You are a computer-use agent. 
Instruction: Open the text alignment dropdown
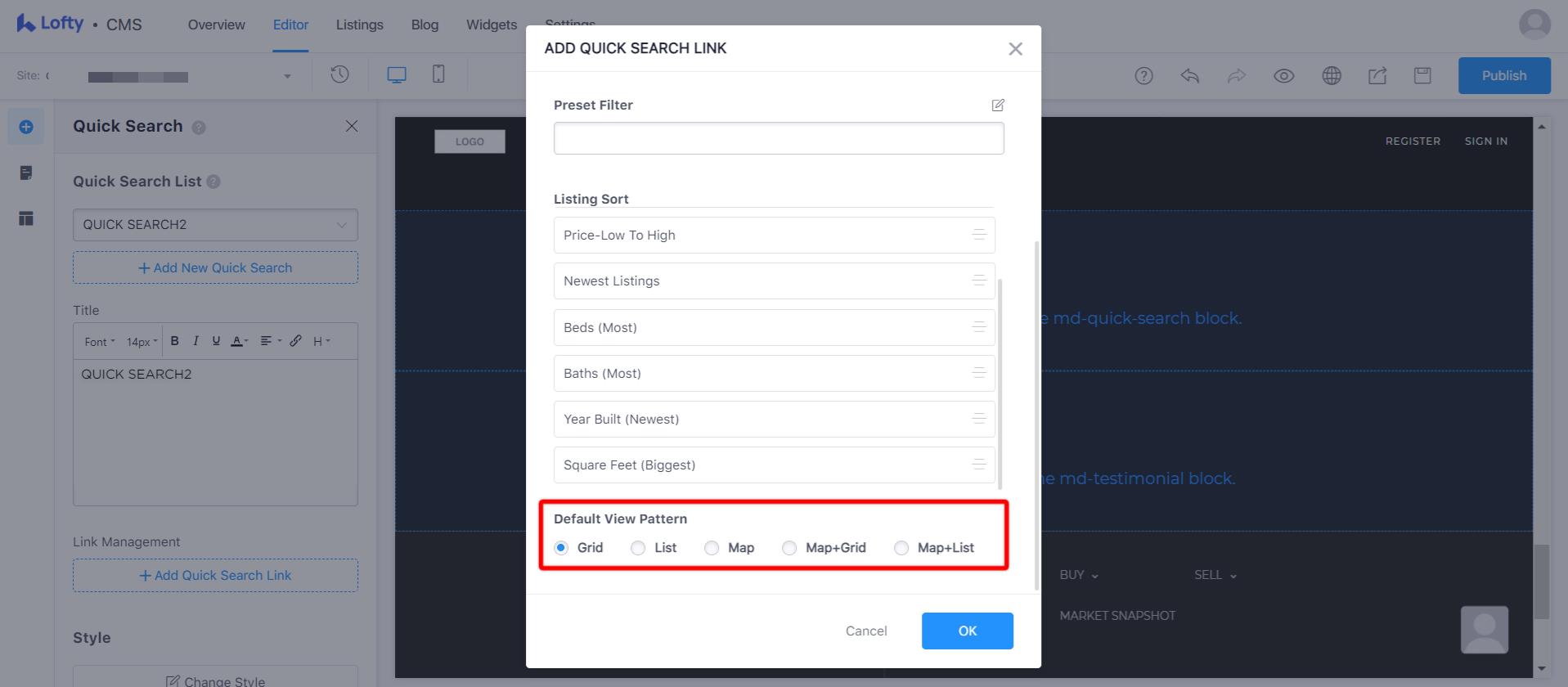coord(270,341)
